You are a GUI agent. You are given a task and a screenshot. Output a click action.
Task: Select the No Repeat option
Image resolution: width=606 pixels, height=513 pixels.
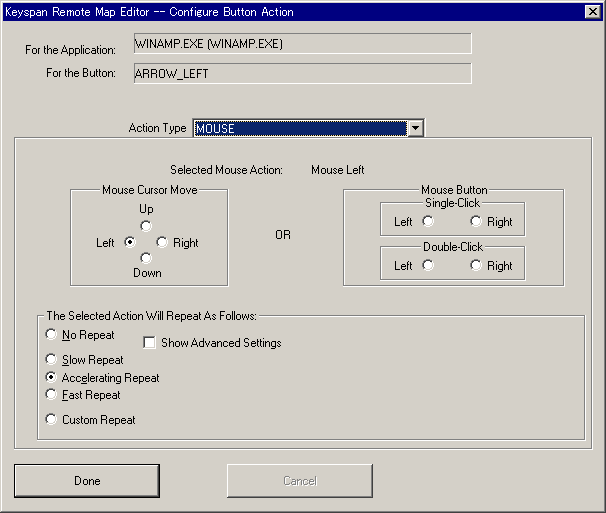[52, 335]
